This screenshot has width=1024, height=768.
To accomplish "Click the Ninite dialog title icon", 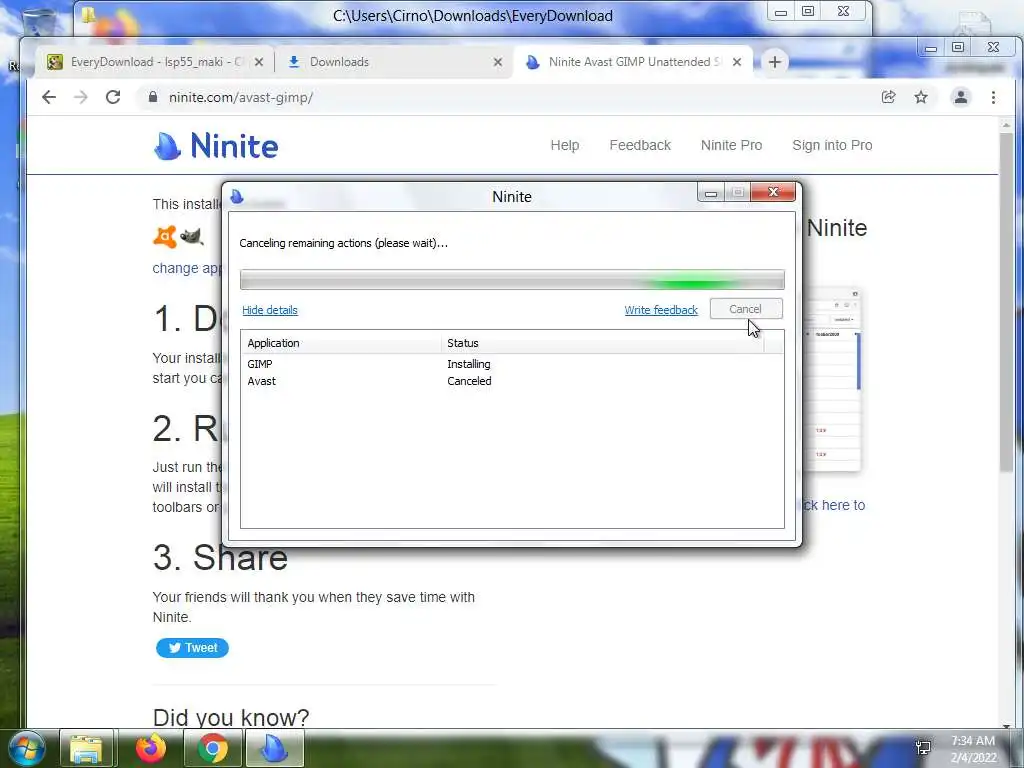I will pos(237,196).
